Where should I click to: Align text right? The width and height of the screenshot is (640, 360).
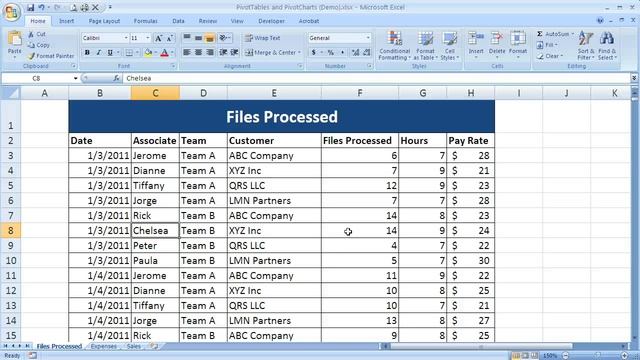click(210, 53)
